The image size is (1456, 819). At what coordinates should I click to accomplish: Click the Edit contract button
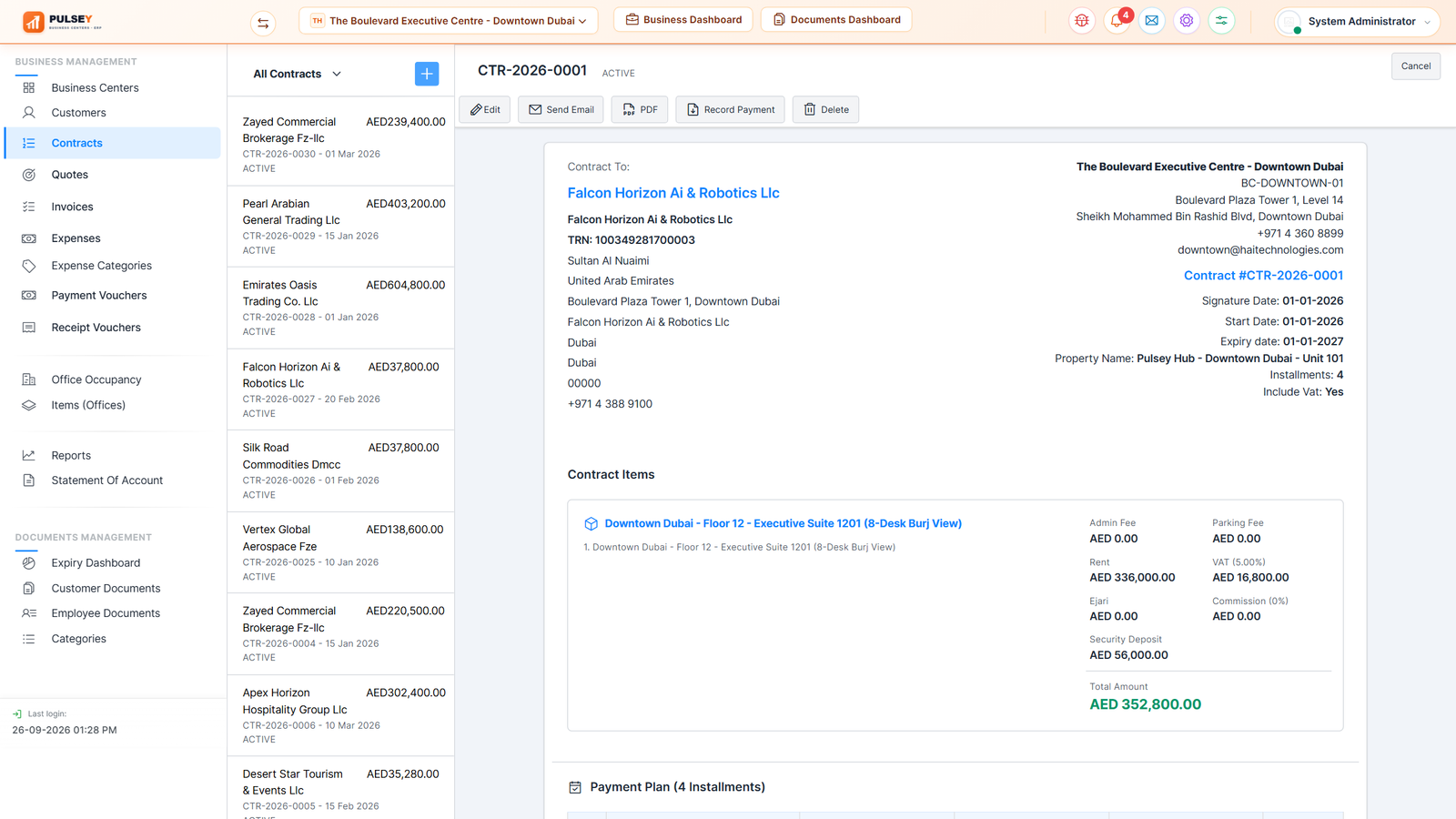click(485, 109)
